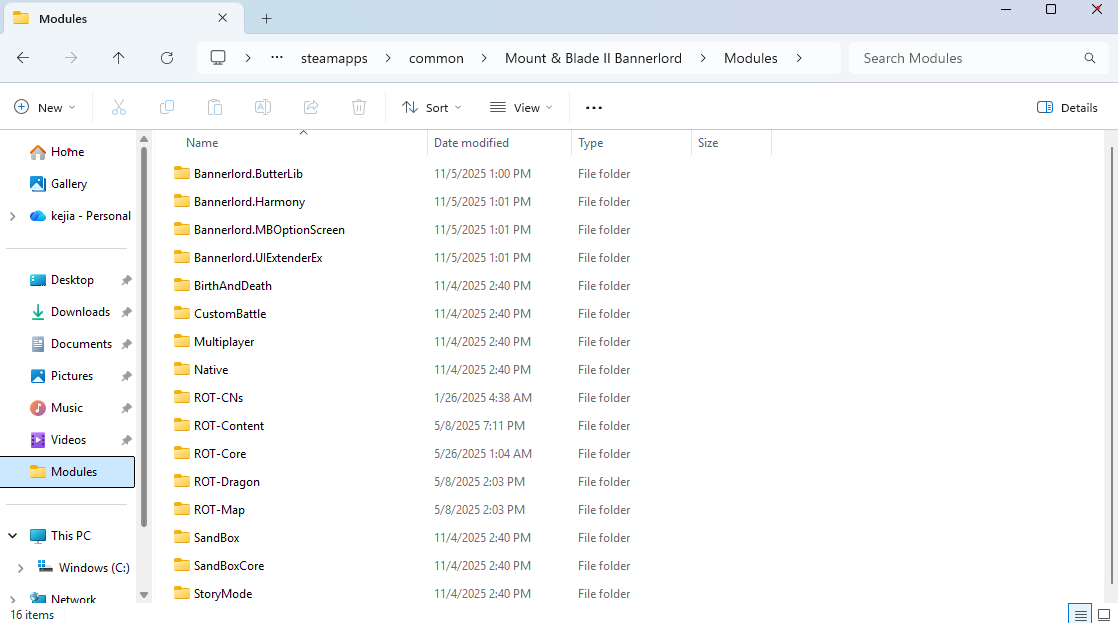This screenshot has width=1118, height=623.
Task: Click the Search Modules input field
Action: coord(965,58)
